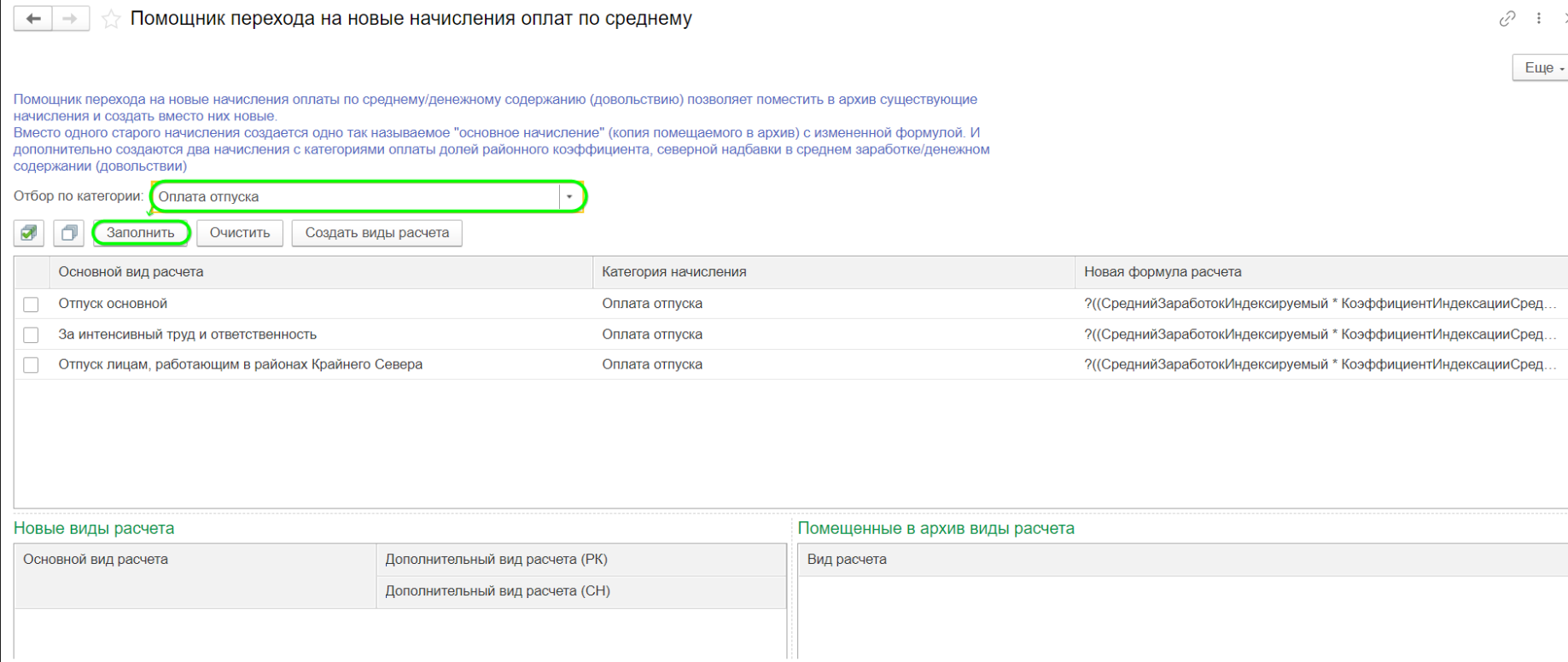The image size is (1568, 662).
Task: Select the Отпуск основной row name
Action: 113,304
